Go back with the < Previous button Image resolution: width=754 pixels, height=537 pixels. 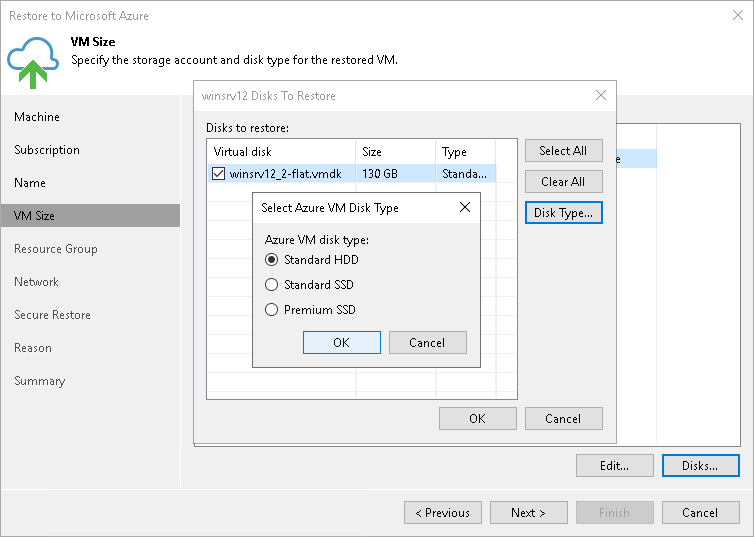point(443,512)
